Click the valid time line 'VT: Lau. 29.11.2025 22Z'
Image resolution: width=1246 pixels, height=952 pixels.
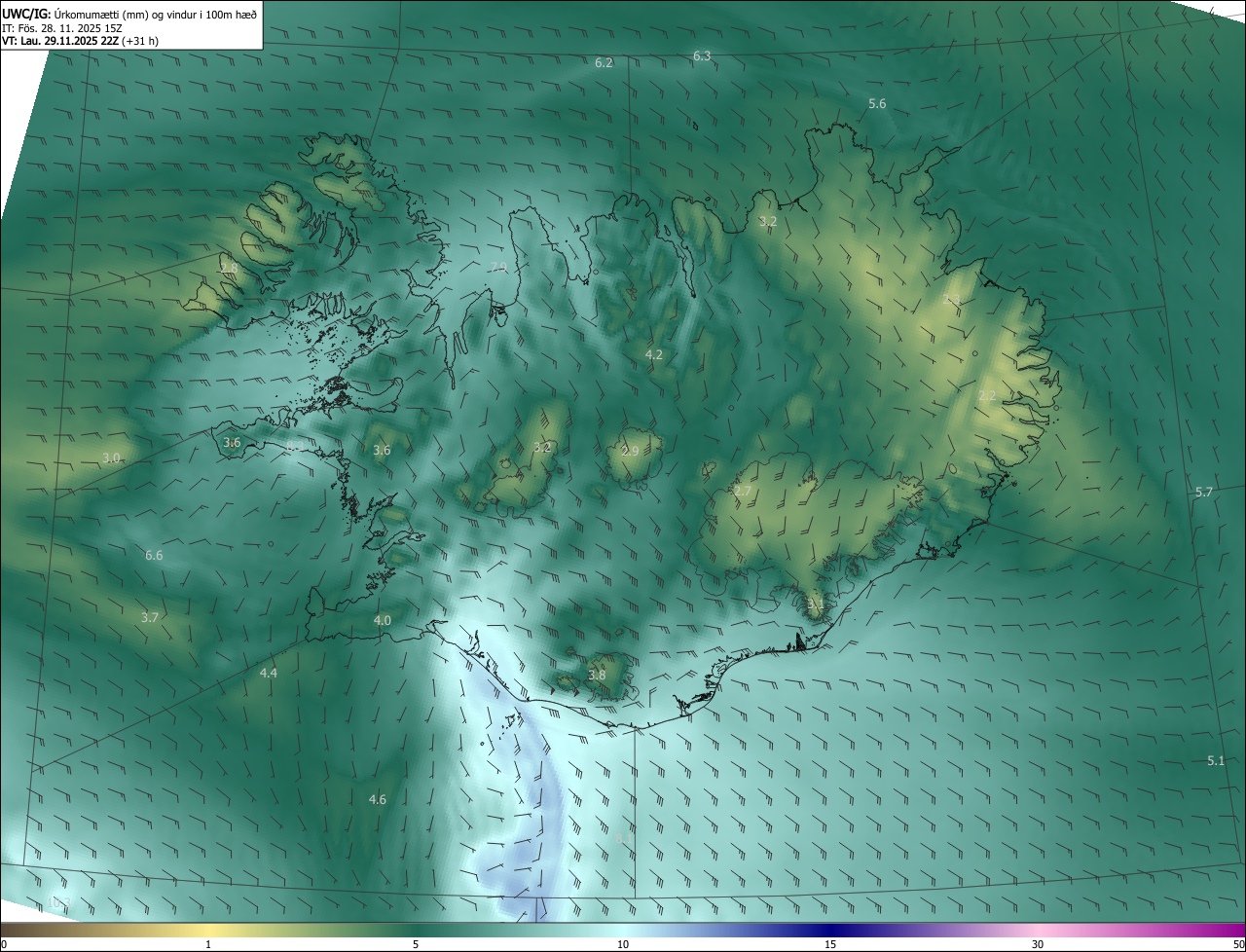pos(60,42)
